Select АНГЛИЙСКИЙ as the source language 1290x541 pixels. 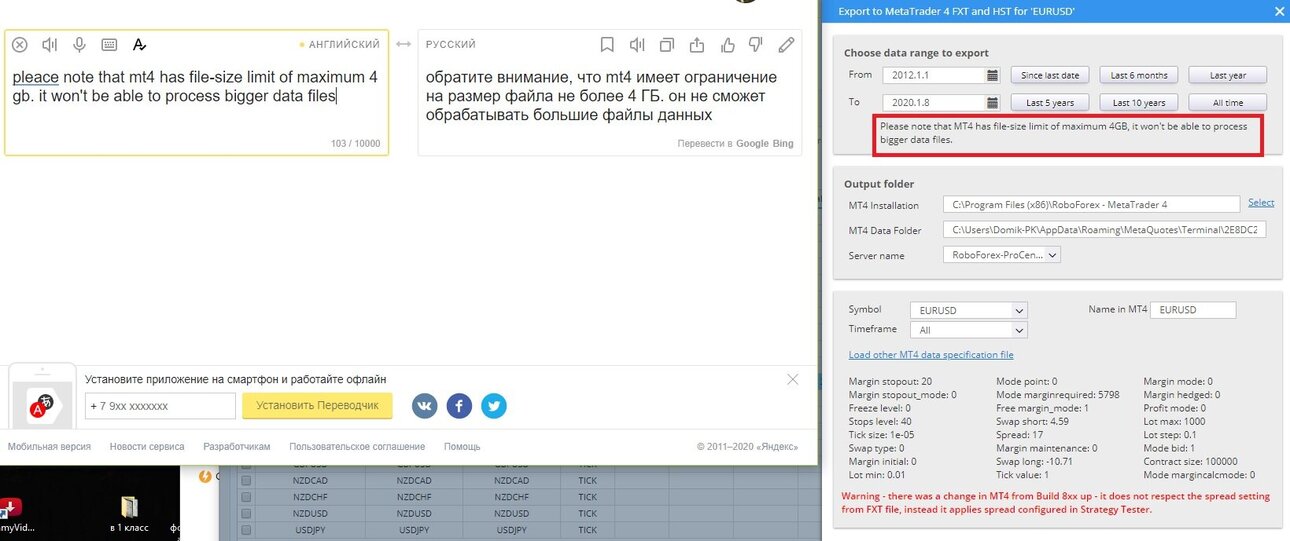[x=345, y=45]
